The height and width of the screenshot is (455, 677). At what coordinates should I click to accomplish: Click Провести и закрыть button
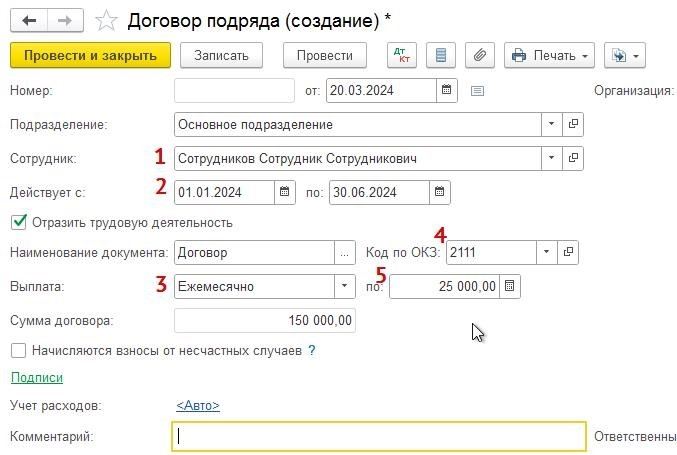tap(90, 55)
